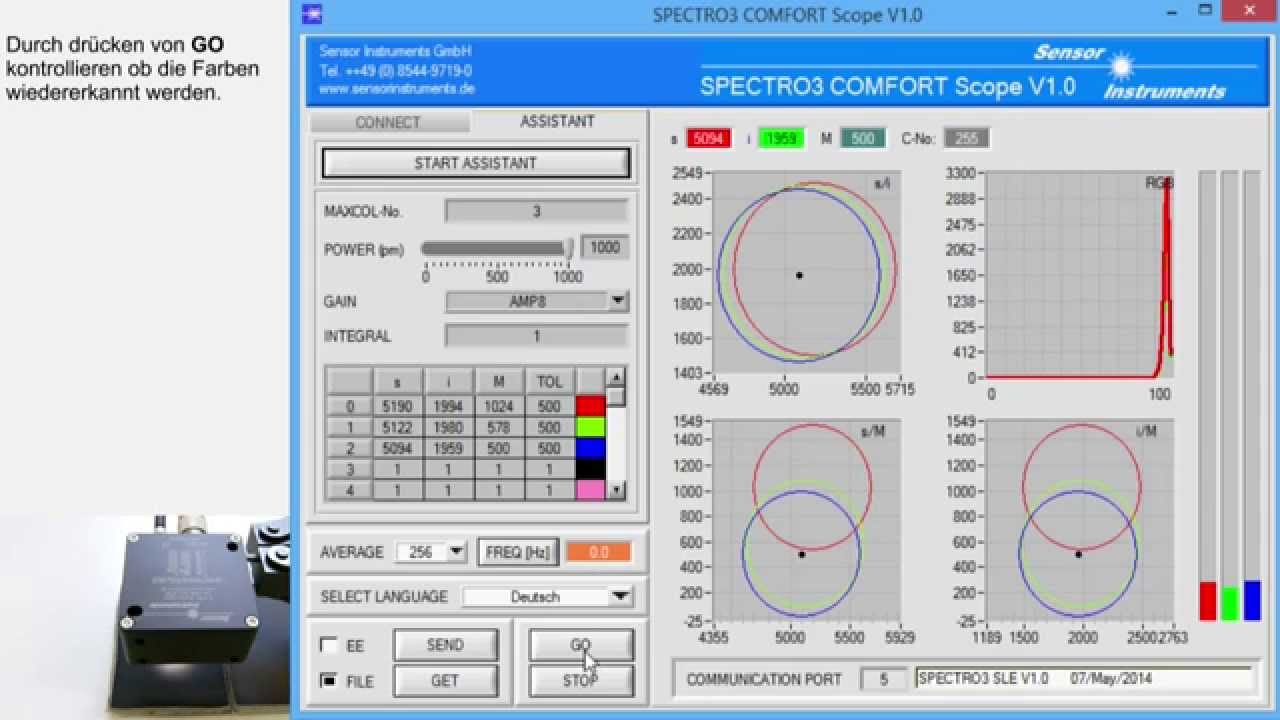Click the INTEGRAL value field
The width and height of the screenshot is (1280, 720).
[x=536, y=336]
